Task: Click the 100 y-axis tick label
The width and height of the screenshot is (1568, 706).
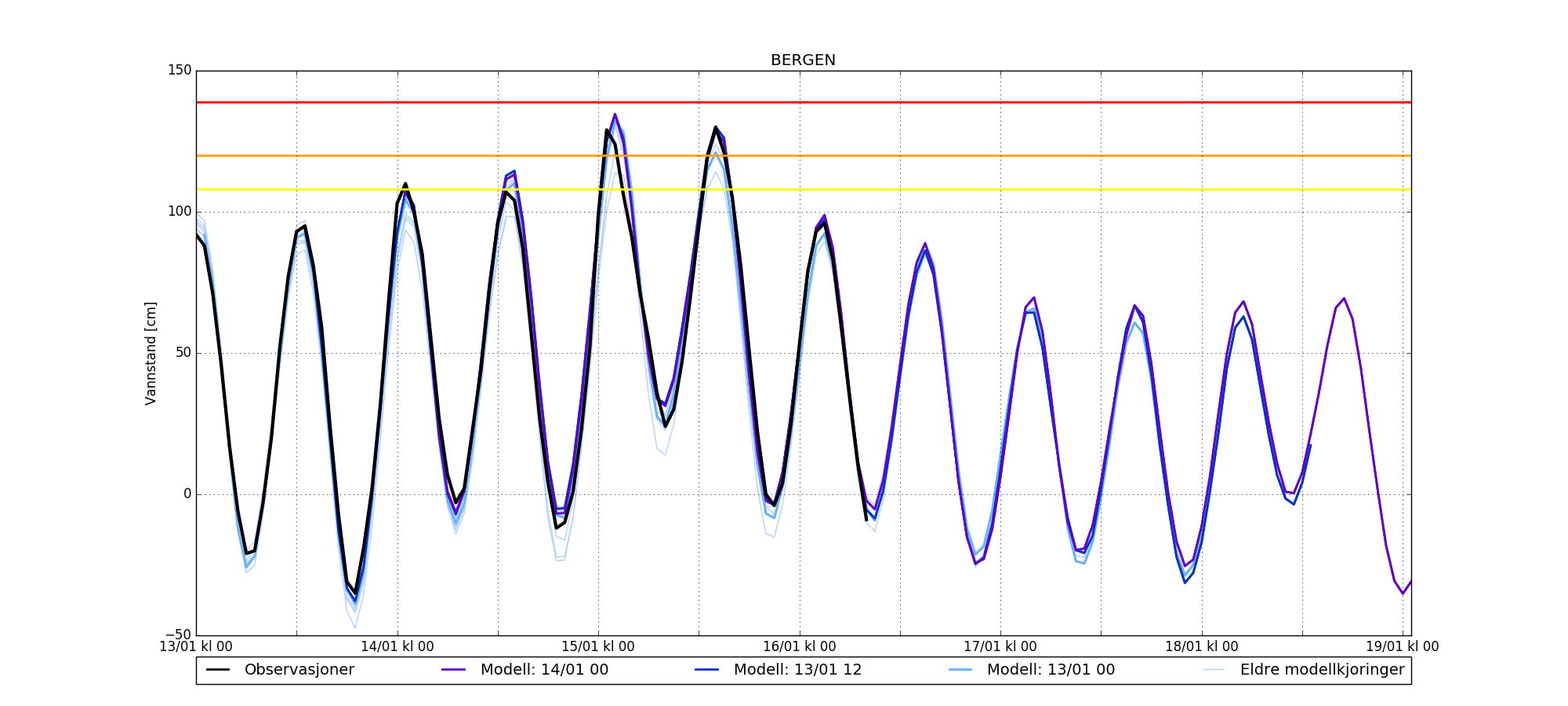Action: 180,212
